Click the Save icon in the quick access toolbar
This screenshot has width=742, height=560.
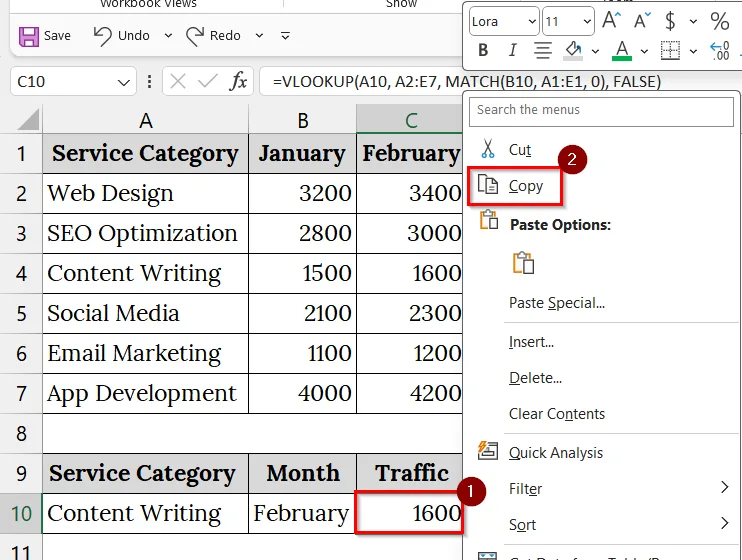point(28,36)
